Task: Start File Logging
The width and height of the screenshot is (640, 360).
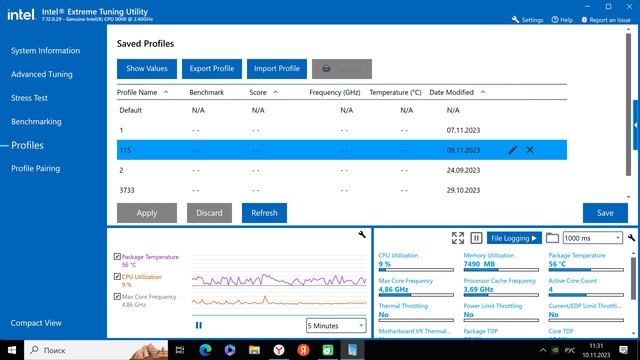Action: coord(514,238)
